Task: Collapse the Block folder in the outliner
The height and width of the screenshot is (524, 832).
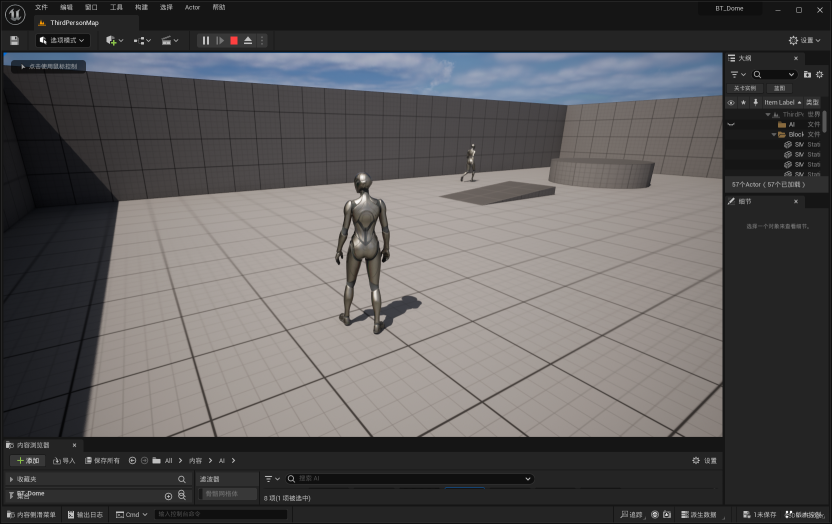Action: (774, 135)
